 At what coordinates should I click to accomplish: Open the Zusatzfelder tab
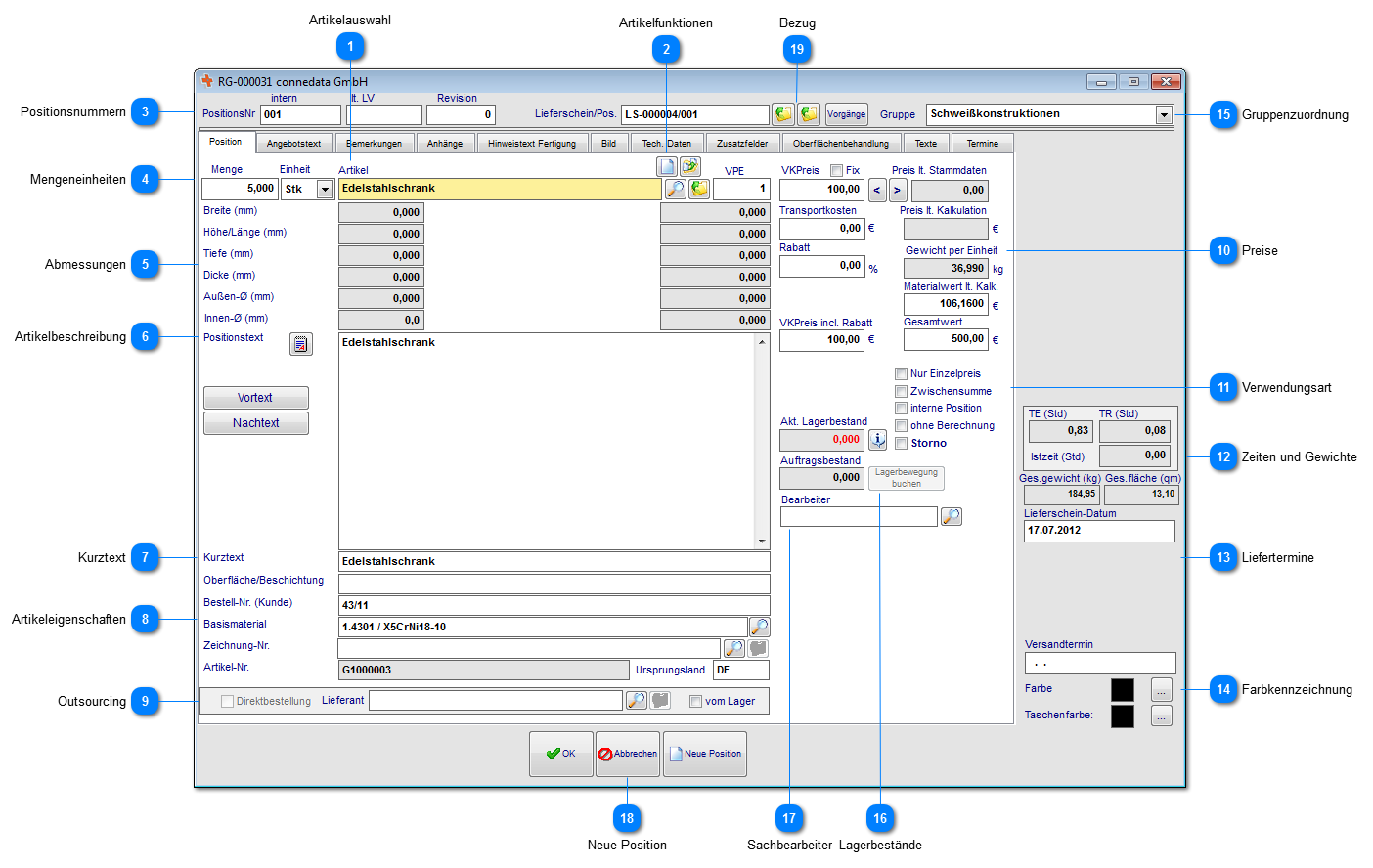click(742, 144)
